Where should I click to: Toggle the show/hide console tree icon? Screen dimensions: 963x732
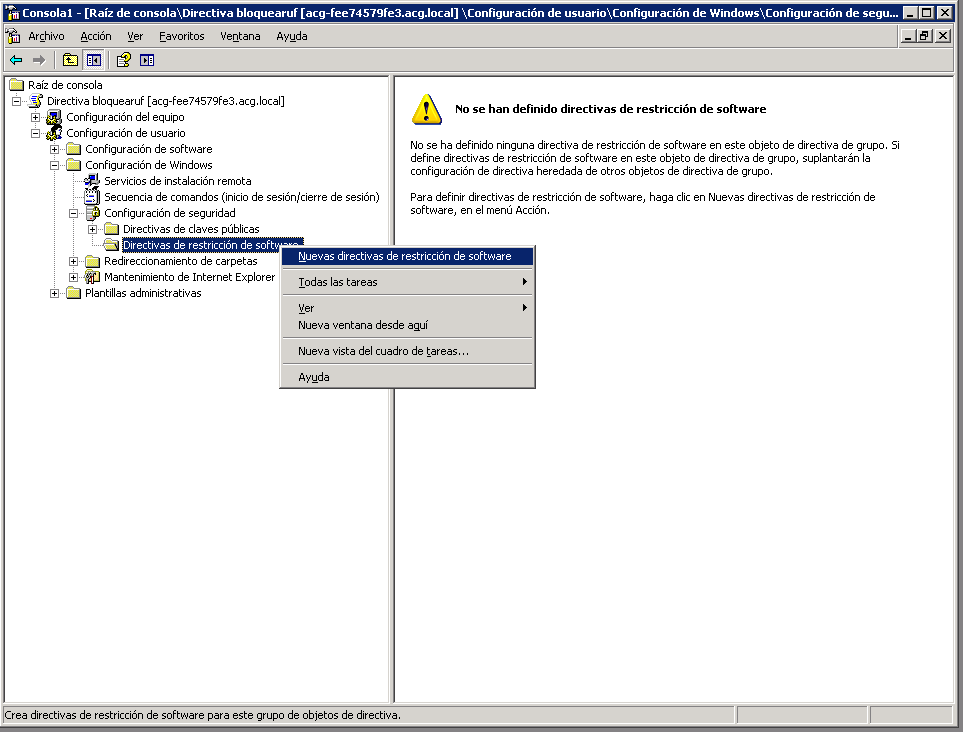(93, 60)
